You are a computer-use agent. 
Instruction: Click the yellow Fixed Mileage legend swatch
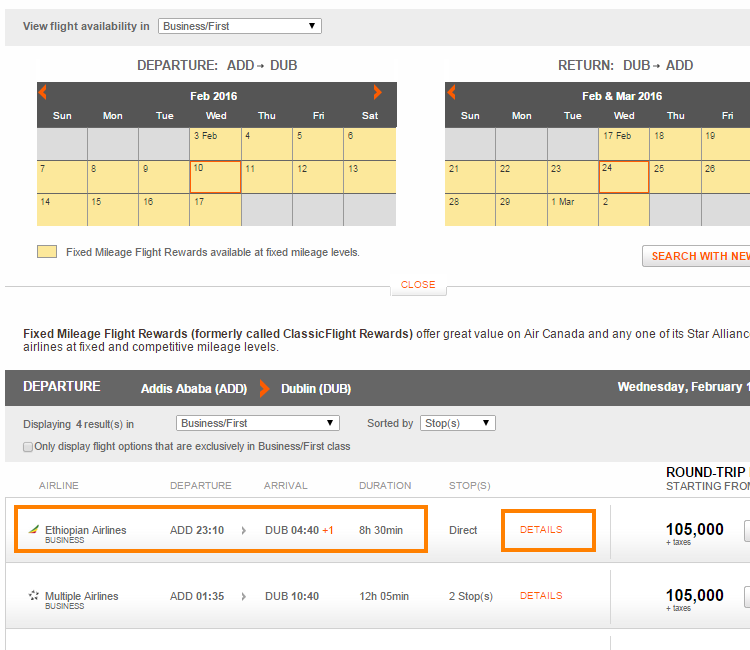[47, 252]
